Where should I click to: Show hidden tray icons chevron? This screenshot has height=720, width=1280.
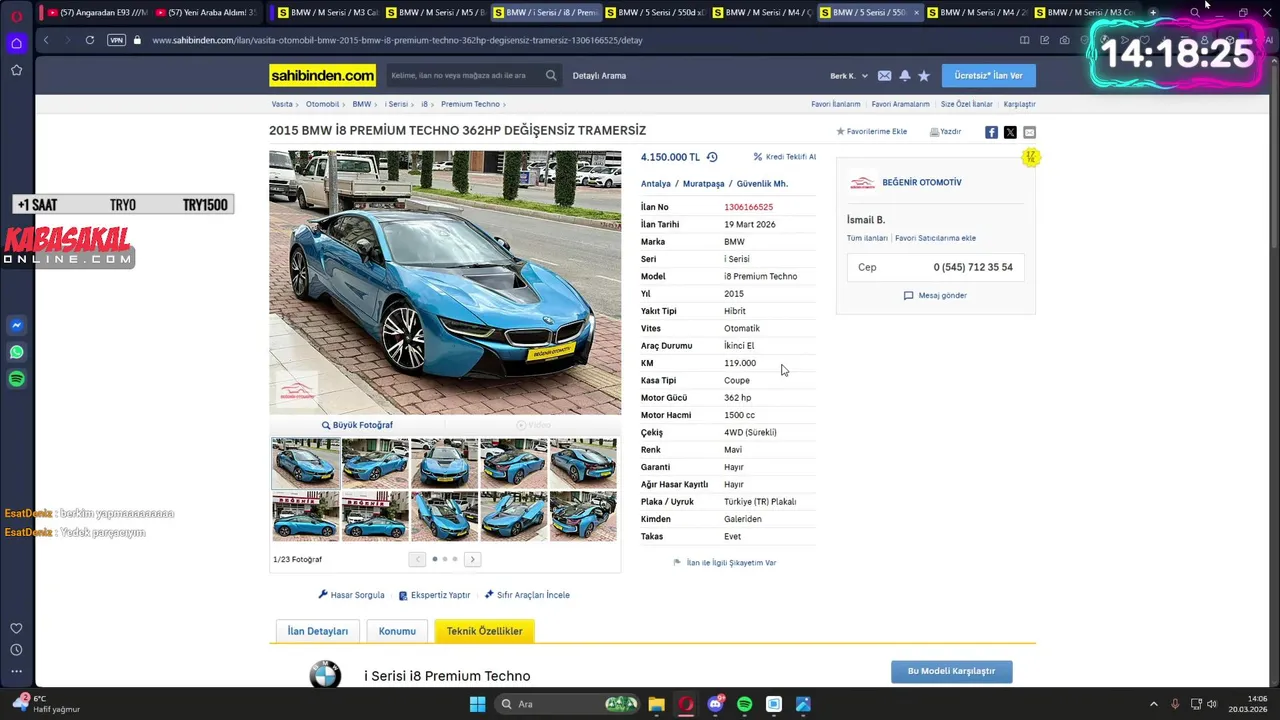click(1153, 704)
